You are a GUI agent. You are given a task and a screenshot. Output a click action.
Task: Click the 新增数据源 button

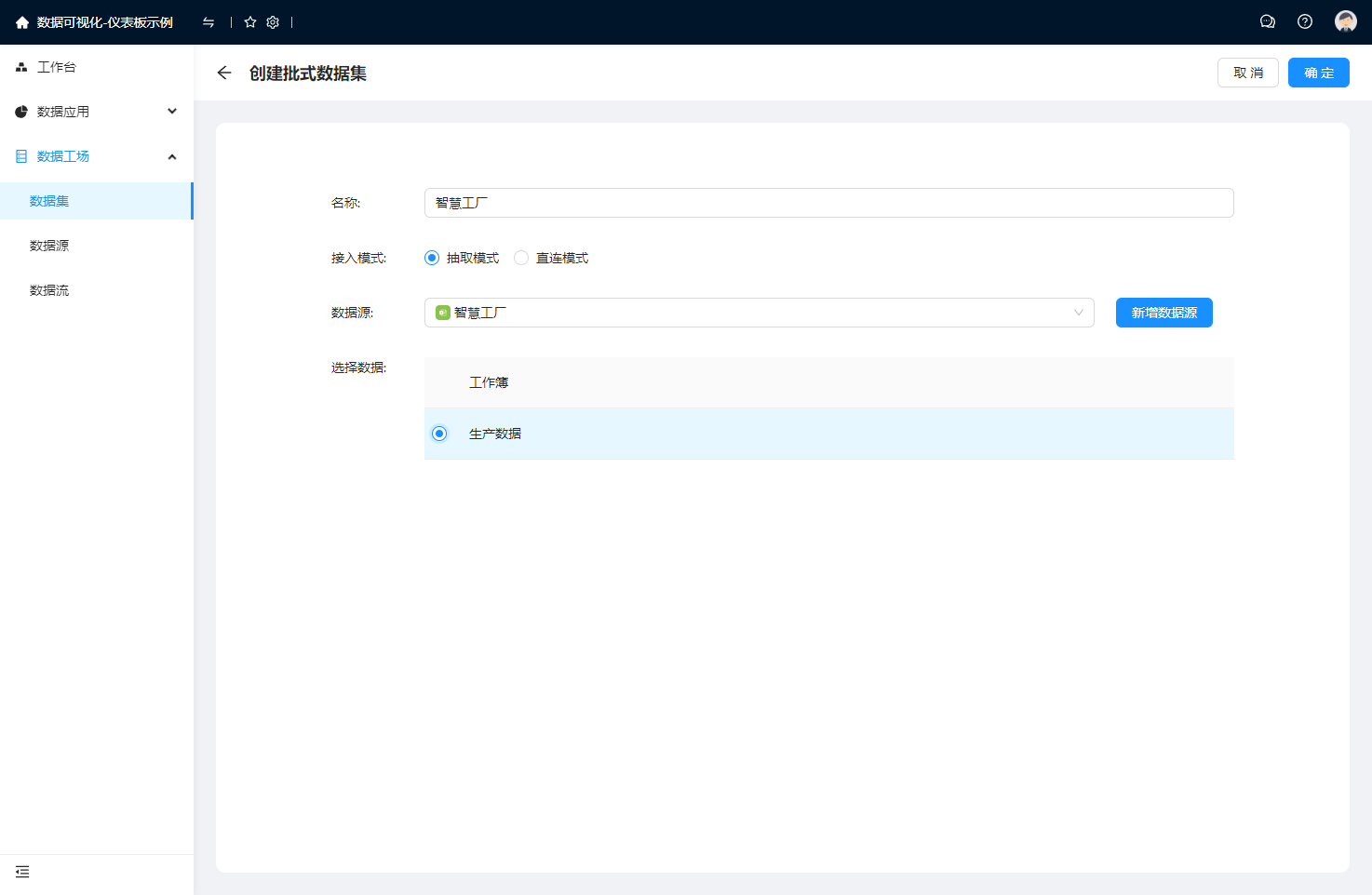[x=1164, y=313]
